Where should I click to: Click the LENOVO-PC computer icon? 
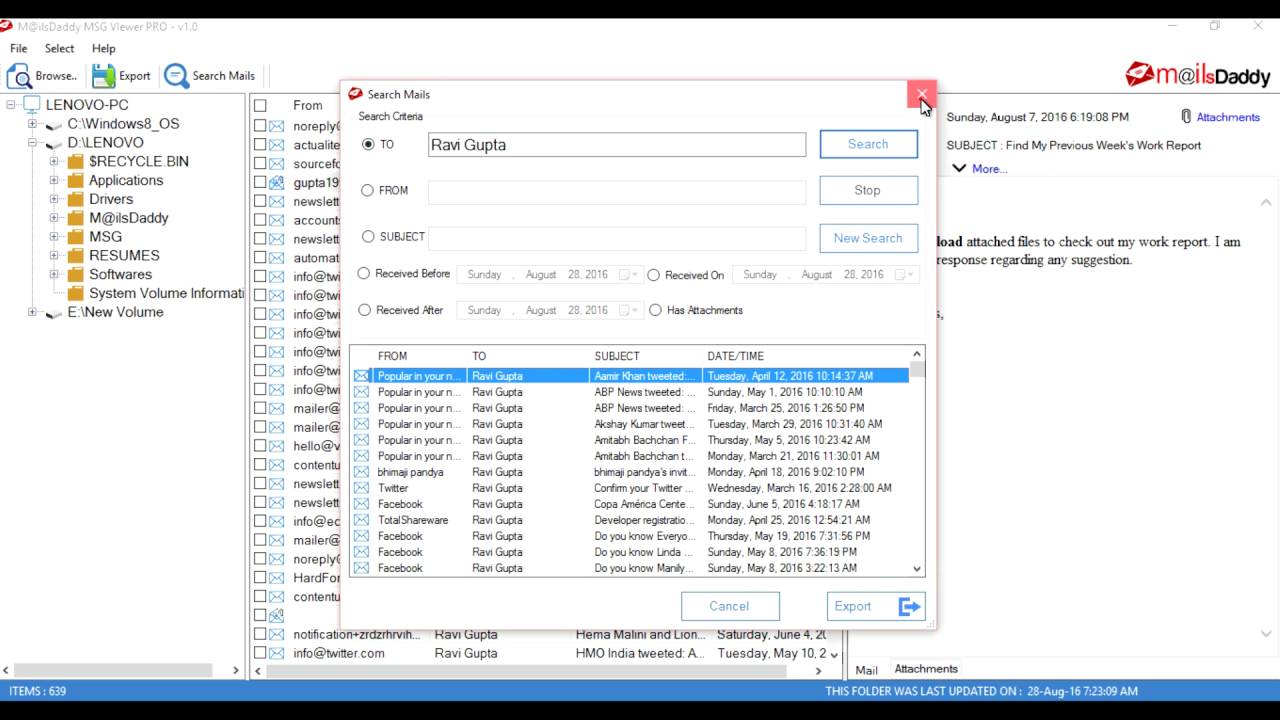(32, 105)
